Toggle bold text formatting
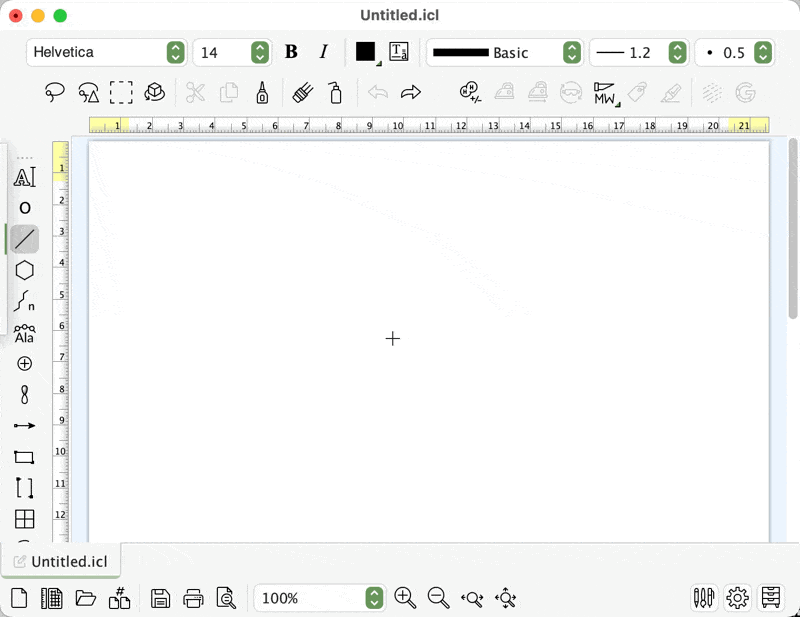800x617 pixels. click(x=291, y=52)
